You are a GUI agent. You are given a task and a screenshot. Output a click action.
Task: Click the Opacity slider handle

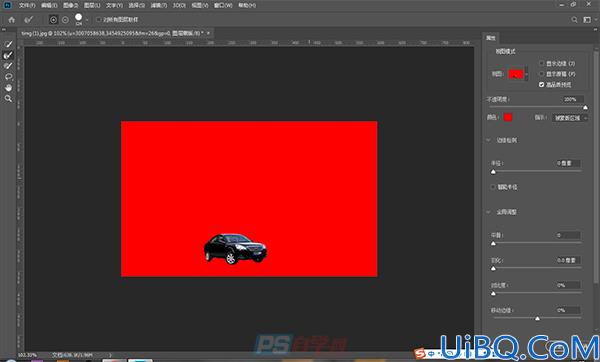pyautogui.click(x=585, y=108)
